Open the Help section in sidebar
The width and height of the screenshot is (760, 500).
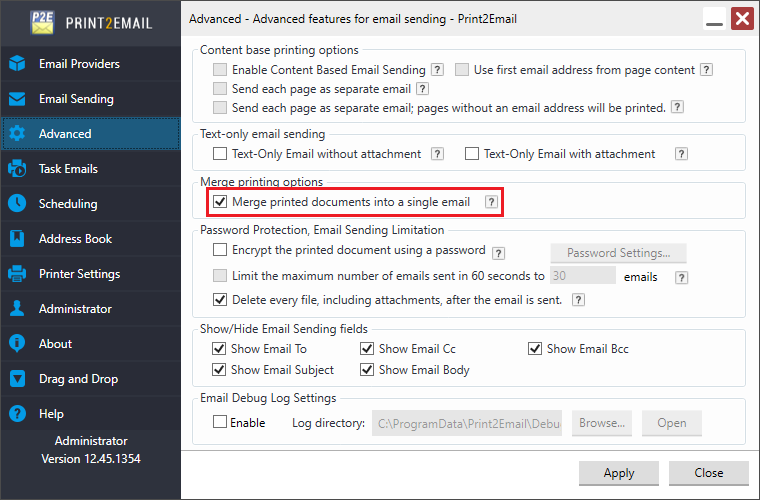coord(51,414)
